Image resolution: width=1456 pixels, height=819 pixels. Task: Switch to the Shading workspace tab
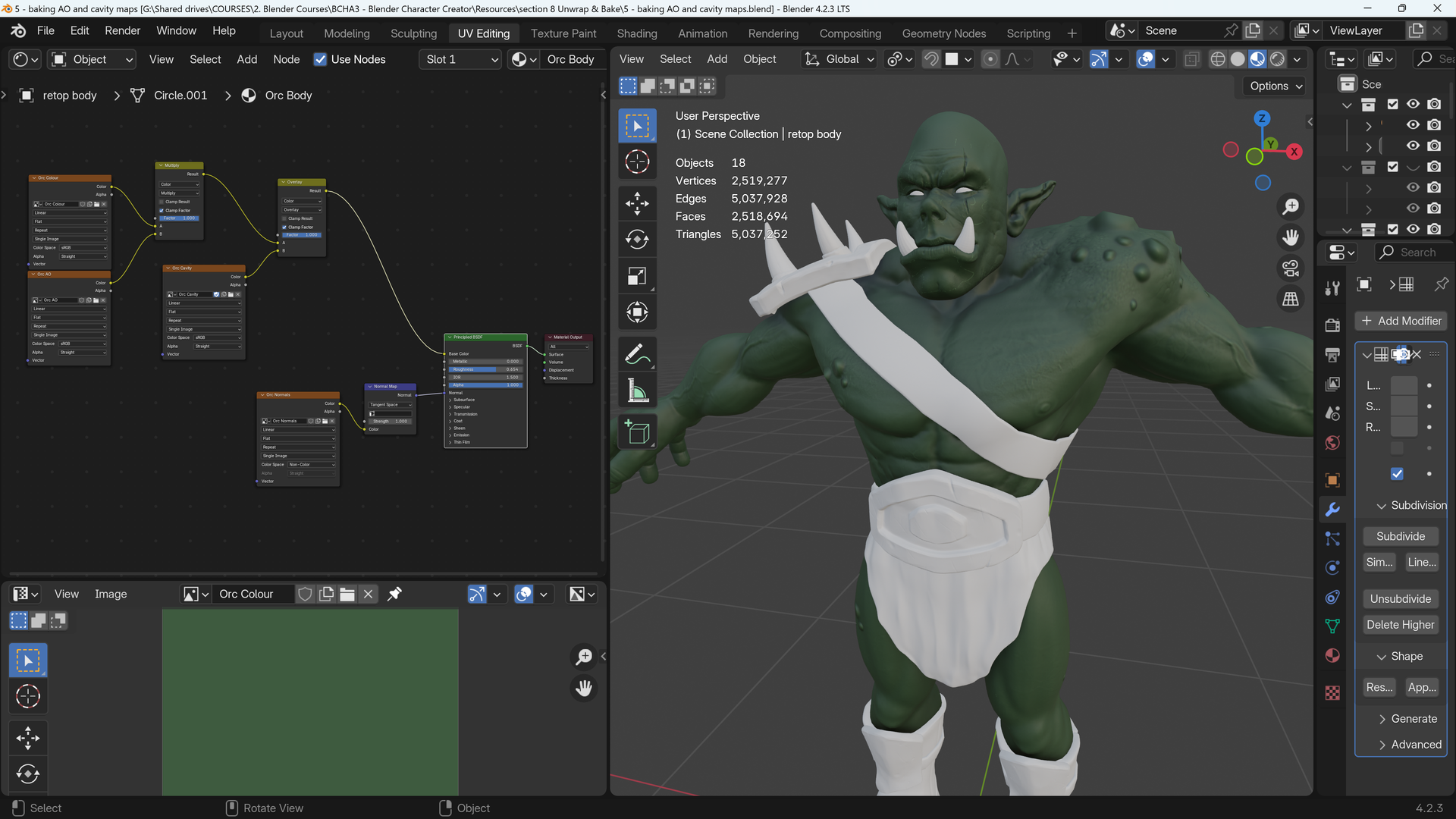click(637, 33)
